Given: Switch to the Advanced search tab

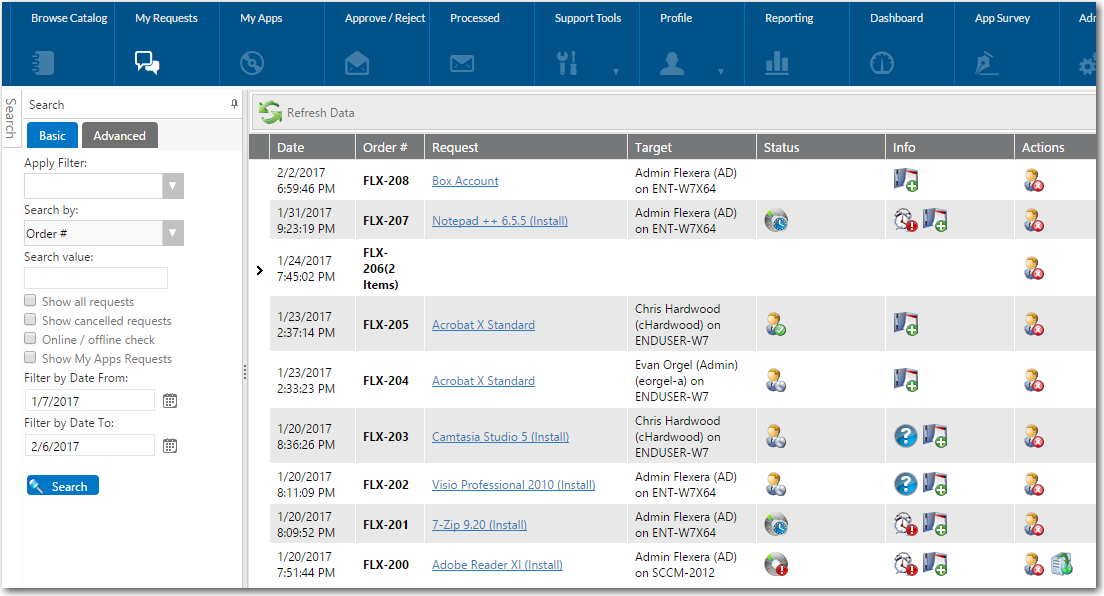Looking at the screenshot, I should click(119, 136).
